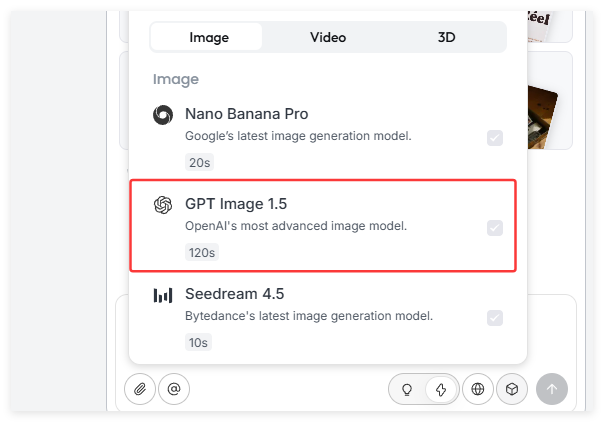This screenshot has height=422, width=604.
Task: Enable the Seedream 4.5 checkbox
Action: (494, 318)
